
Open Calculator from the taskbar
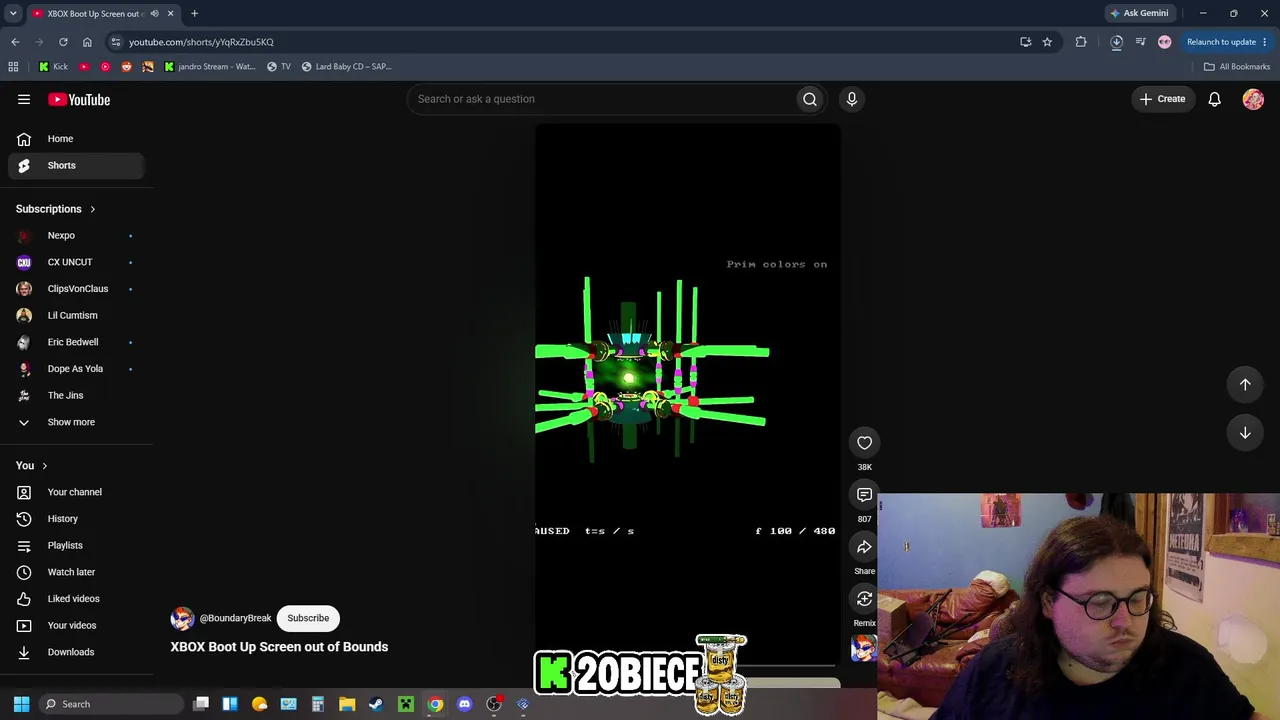[318, 704]
